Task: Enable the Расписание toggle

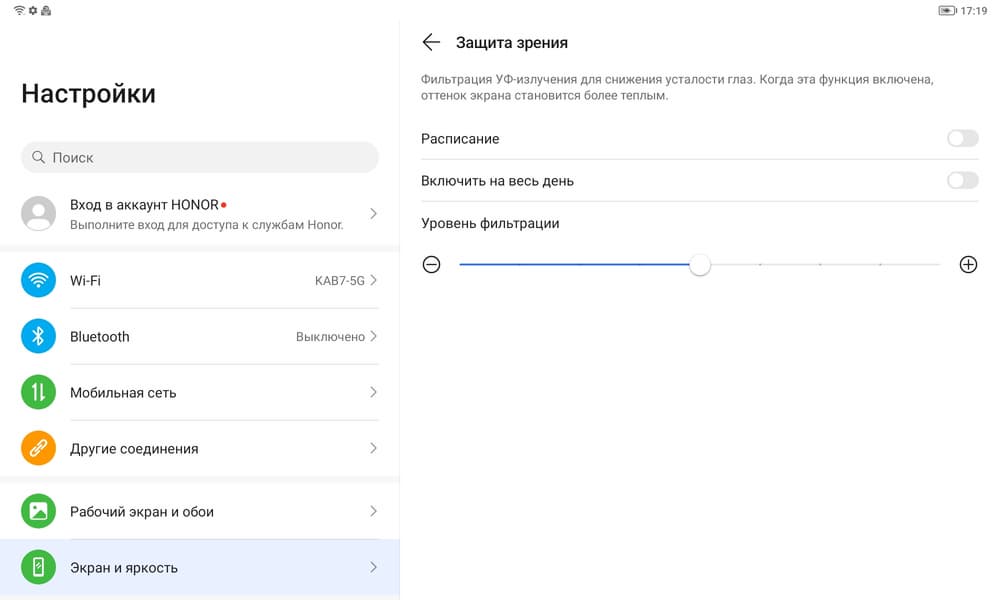Action: coord(962,139)
